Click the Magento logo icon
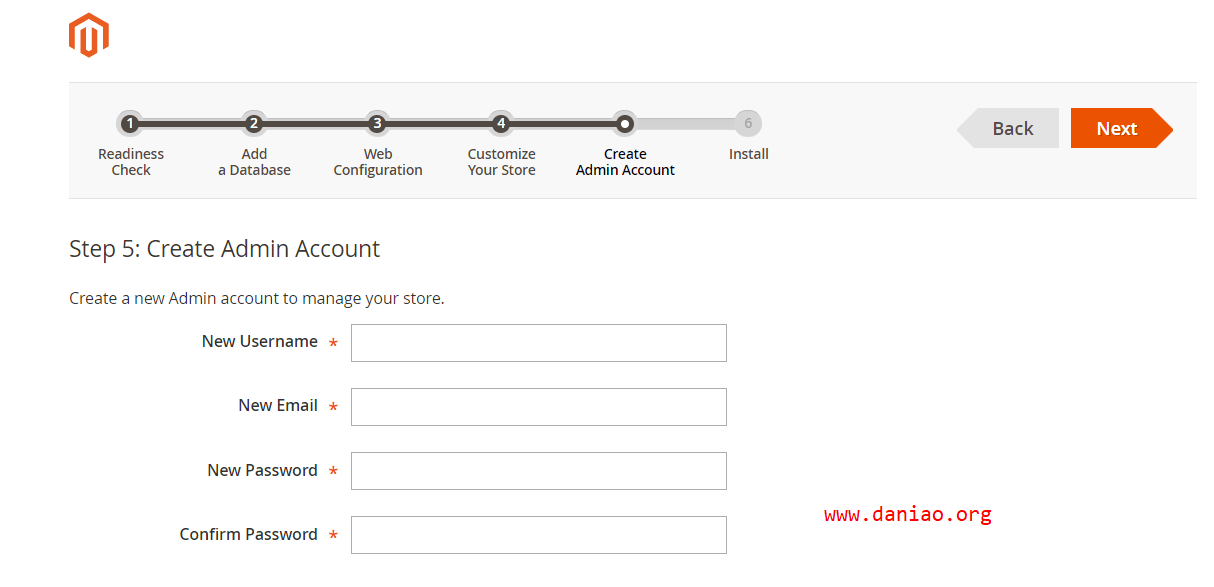1214x587 pixels. (x=88, y=36)
